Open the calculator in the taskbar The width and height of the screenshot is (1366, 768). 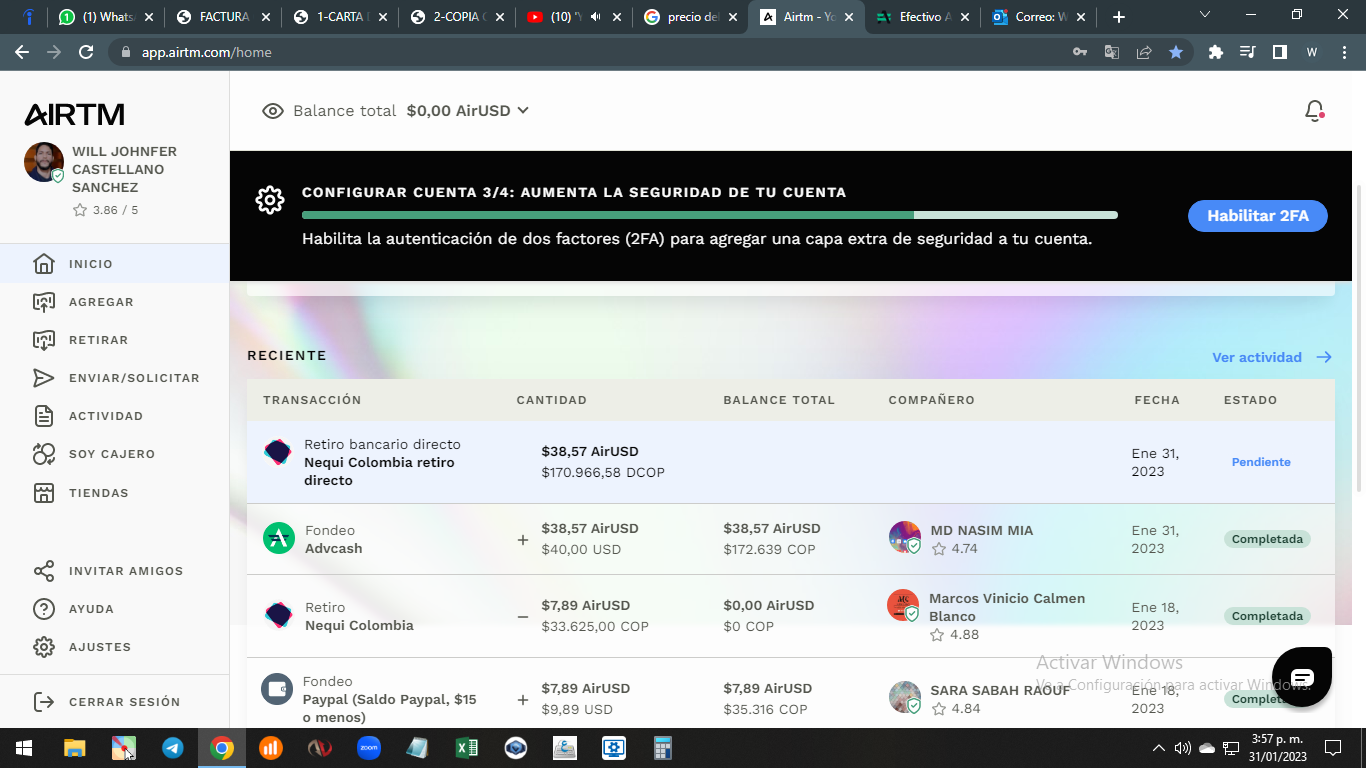point(662,748)
